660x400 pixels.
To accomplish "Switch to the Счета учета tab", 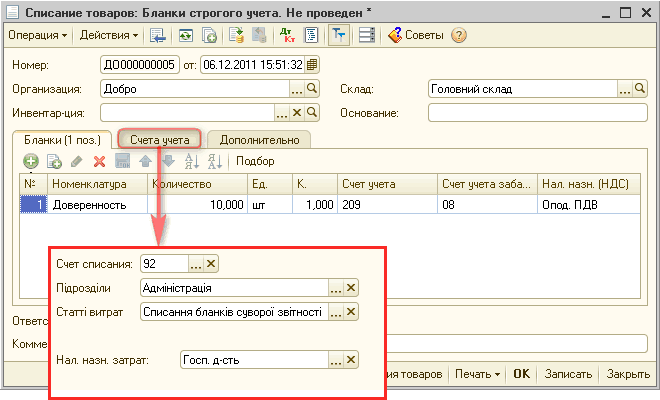I will point(160,139).
